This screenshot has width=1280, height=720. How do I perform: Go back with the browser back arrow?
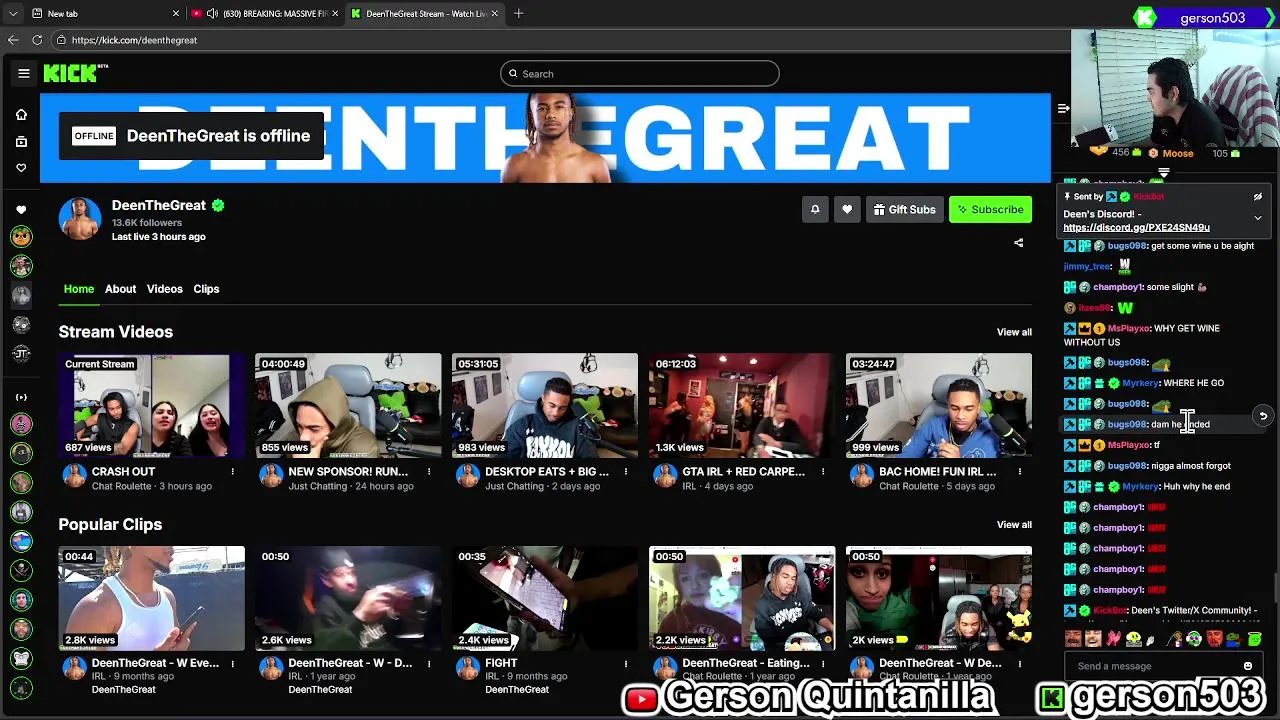(13, 40)
